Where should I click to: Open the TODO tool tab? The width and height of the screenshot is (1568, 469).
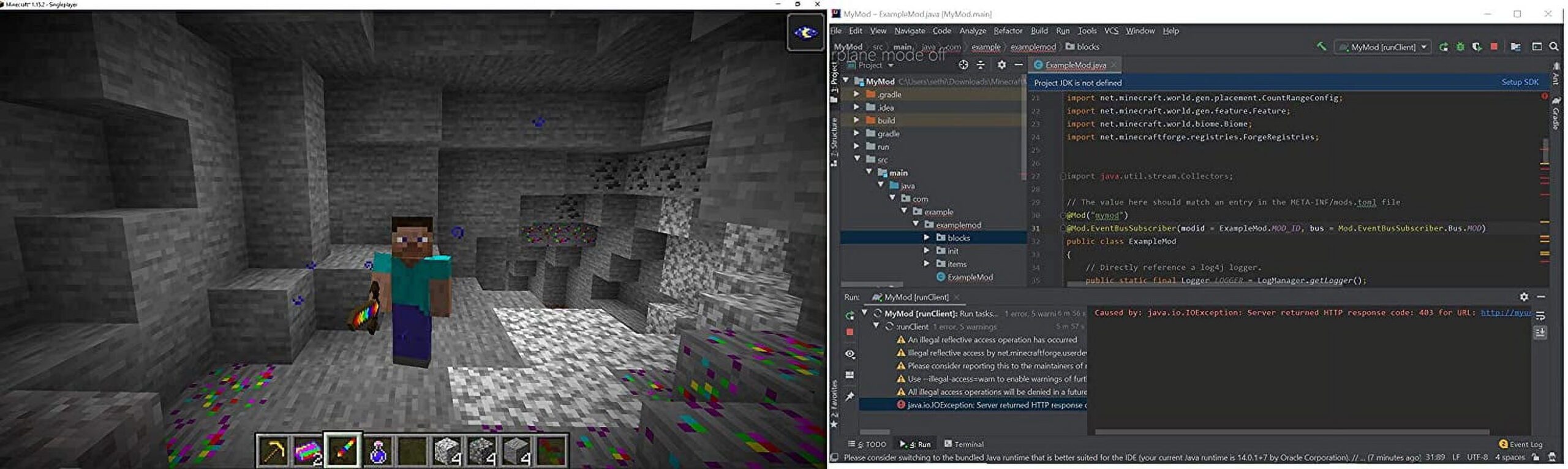click(867, 444)
